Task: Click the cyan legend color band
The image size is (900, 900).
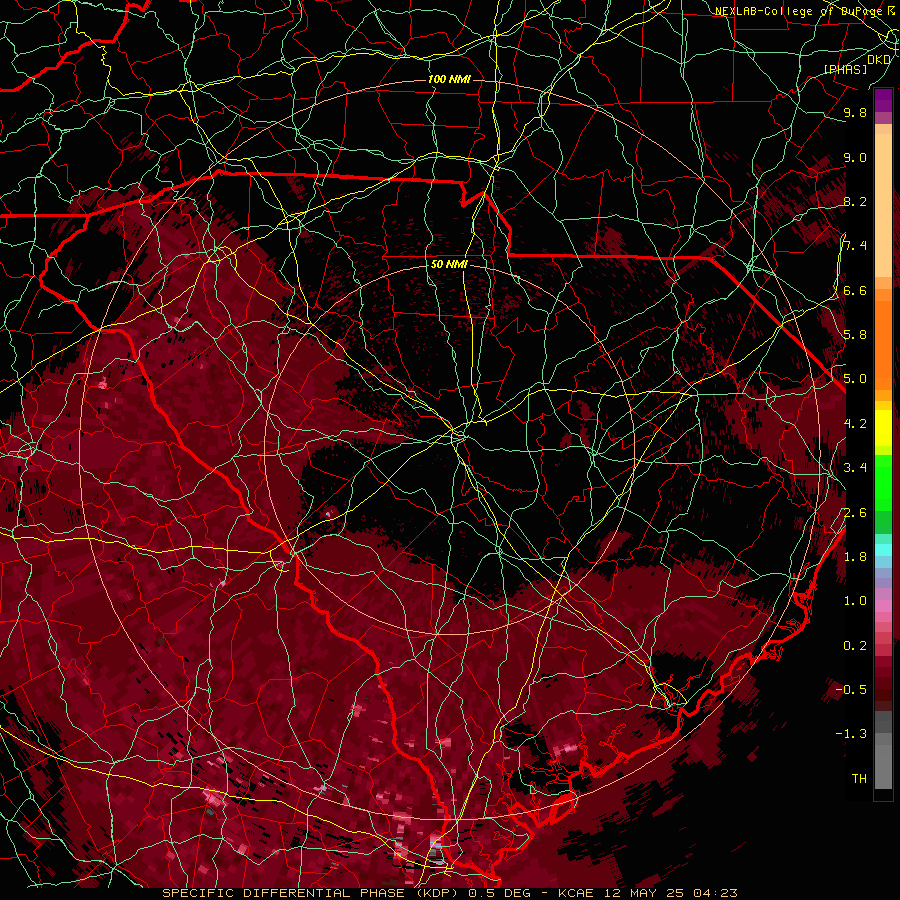Action: pos(883,549)
